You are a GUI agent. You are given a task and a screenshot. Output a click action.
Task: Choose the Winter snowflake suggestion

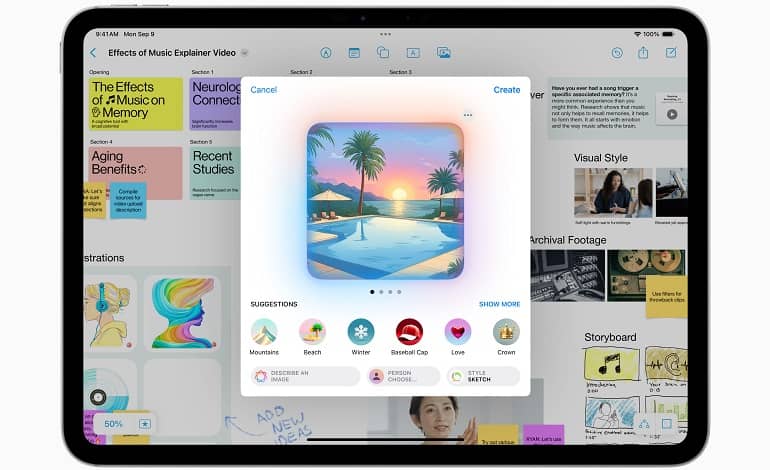[361, 332]
